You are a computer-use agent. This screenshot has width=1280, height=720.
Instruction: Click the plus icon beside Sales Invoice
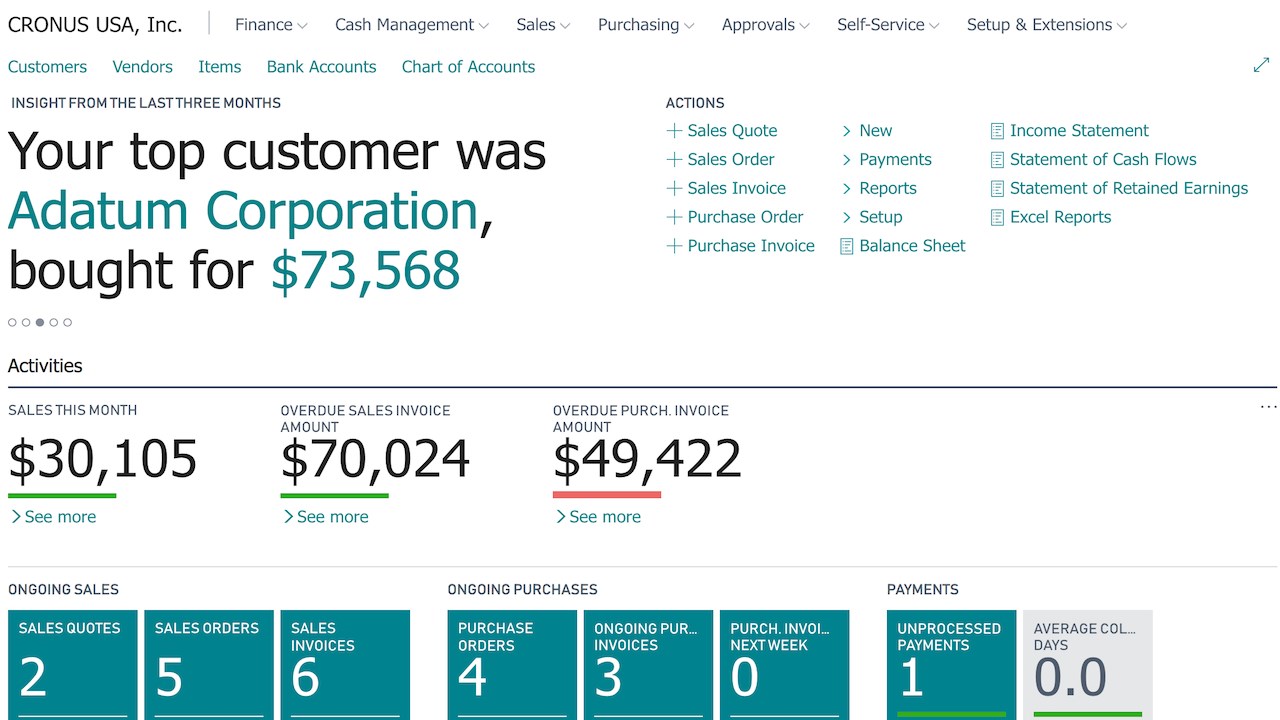coord(674,189)
